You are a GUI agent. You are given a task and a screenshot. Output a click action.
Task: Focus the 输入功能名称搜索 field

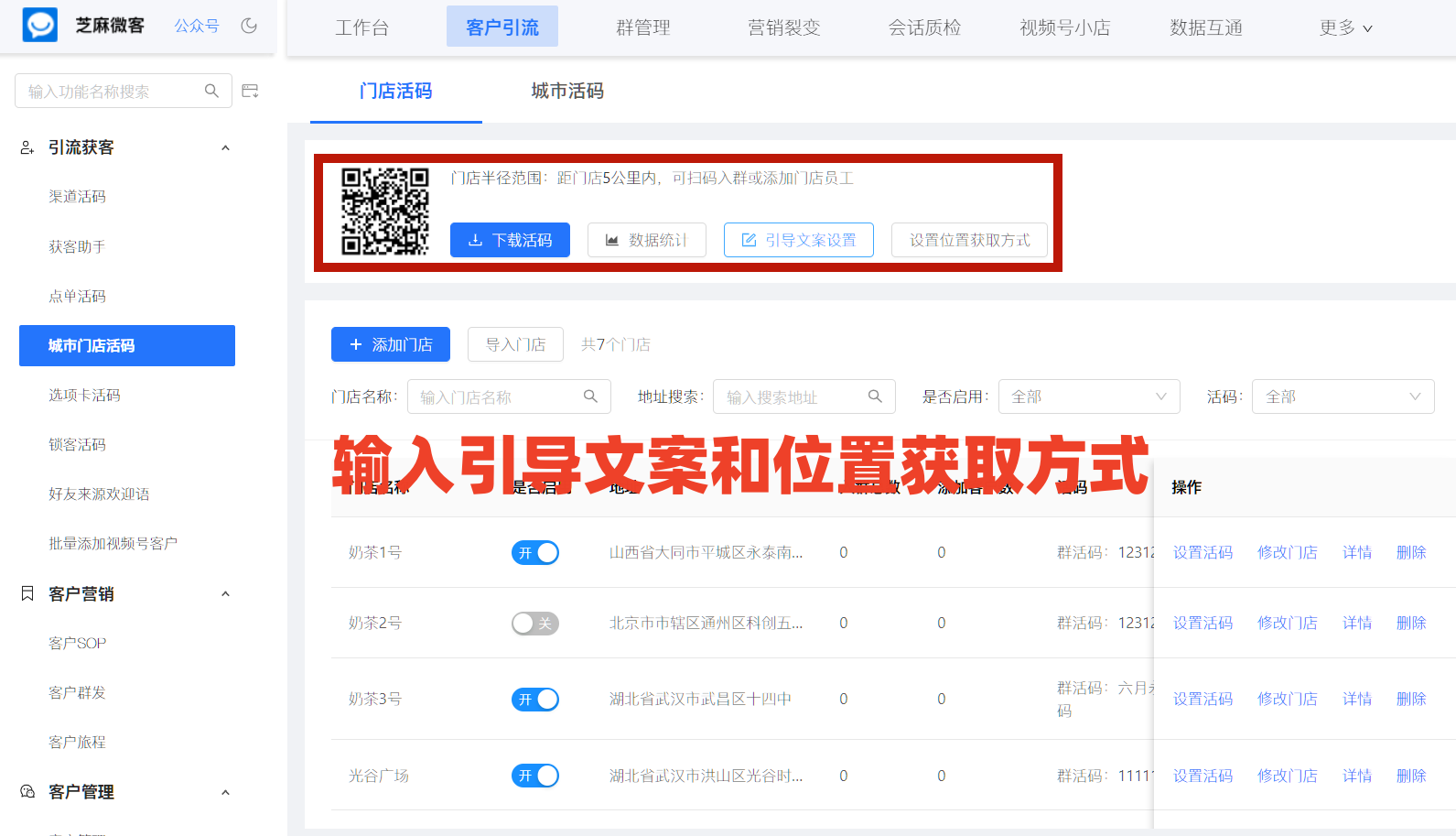[124, 91]
